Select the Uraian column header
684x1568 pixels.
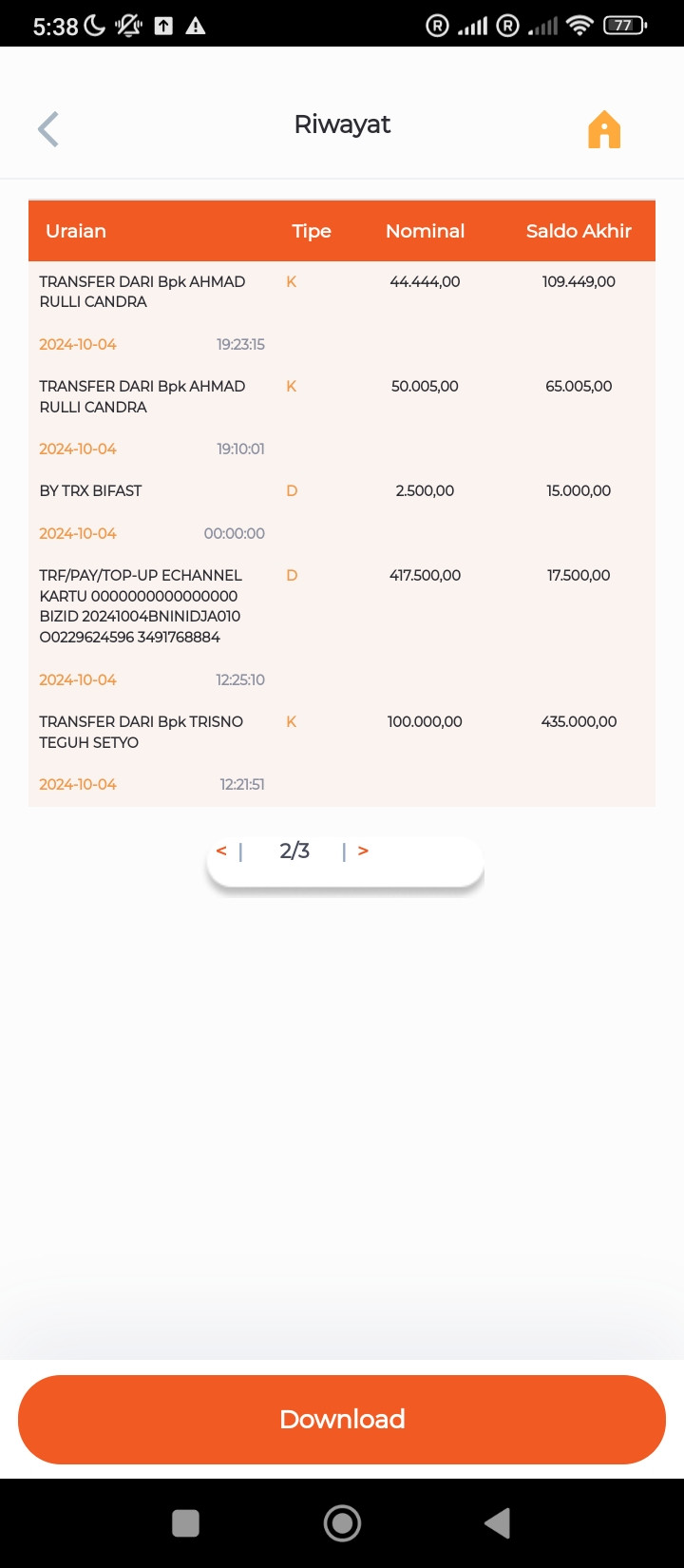tap(76, 231)
